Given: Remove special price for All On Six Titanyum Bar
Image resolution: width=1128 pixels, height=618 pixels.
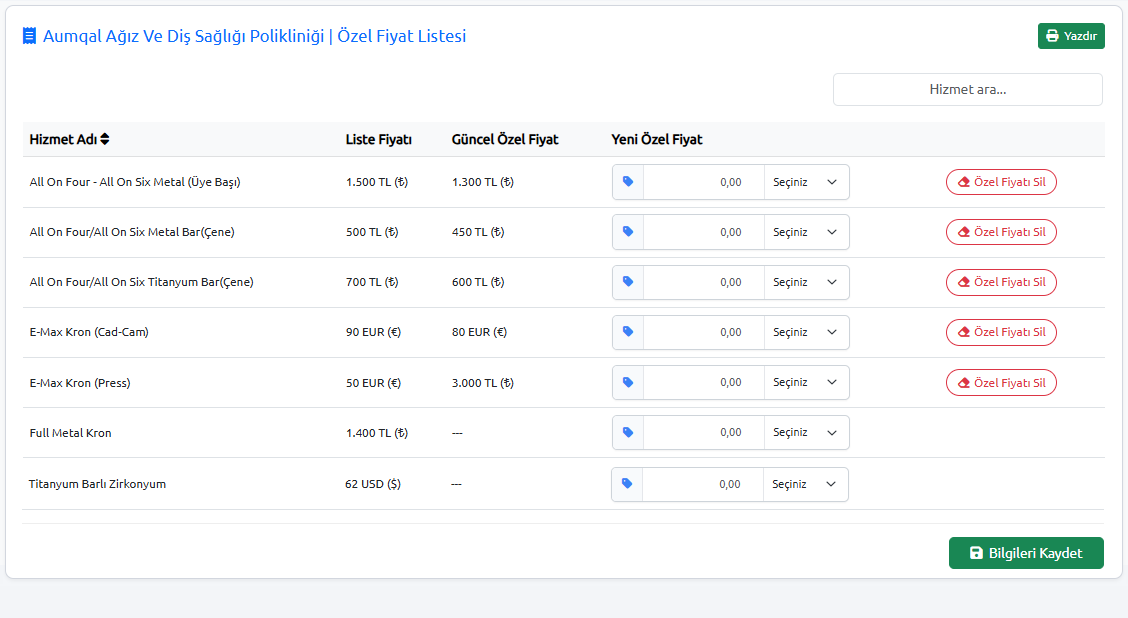Looking at the screenshot, I should (x=1001, y=282).
